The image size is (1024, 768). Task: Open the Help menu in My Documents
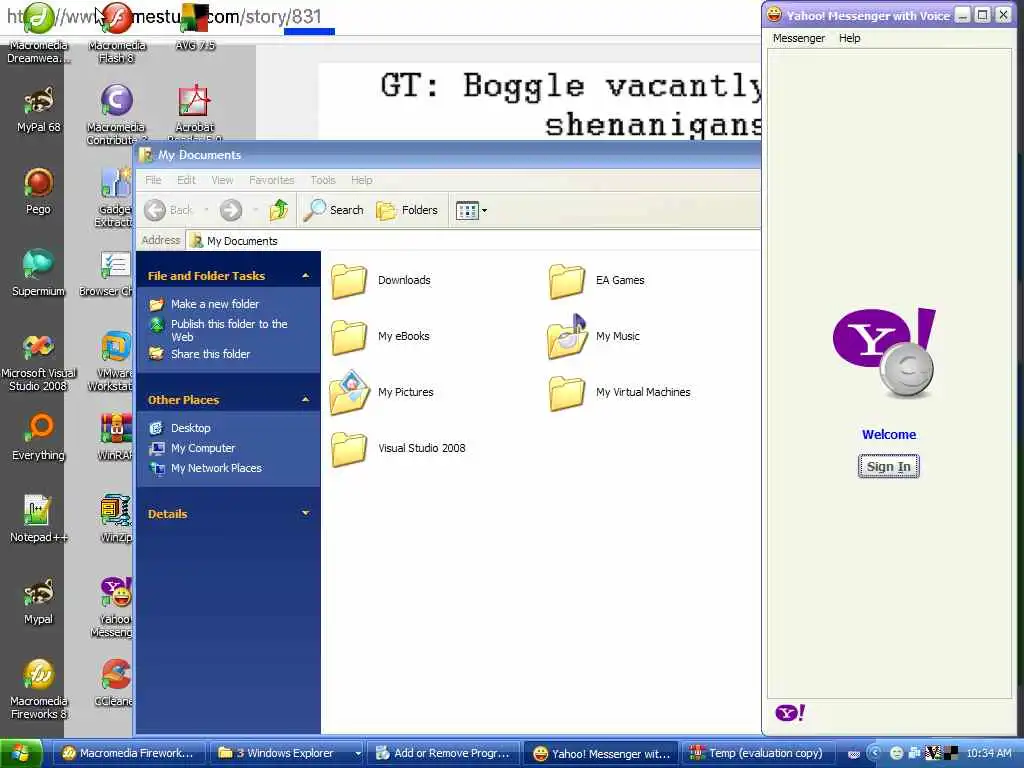362,180
